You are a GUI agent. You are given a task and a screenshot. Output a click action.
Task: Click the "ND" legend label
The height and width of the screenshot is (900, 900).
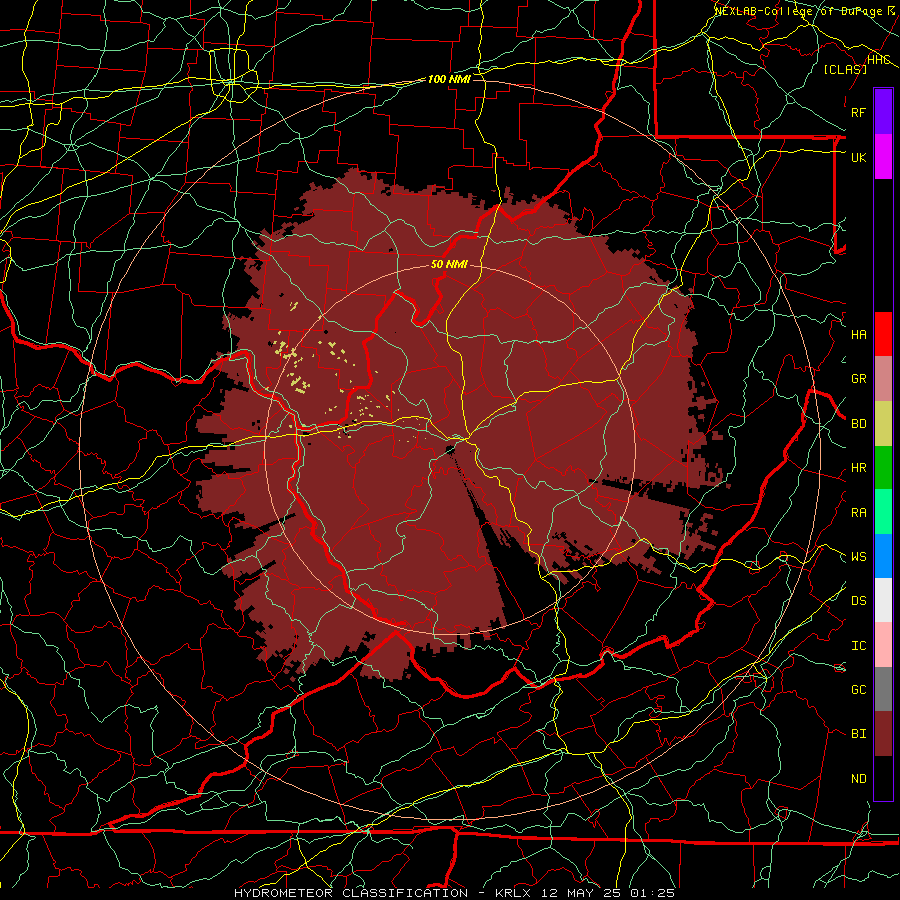858,778
